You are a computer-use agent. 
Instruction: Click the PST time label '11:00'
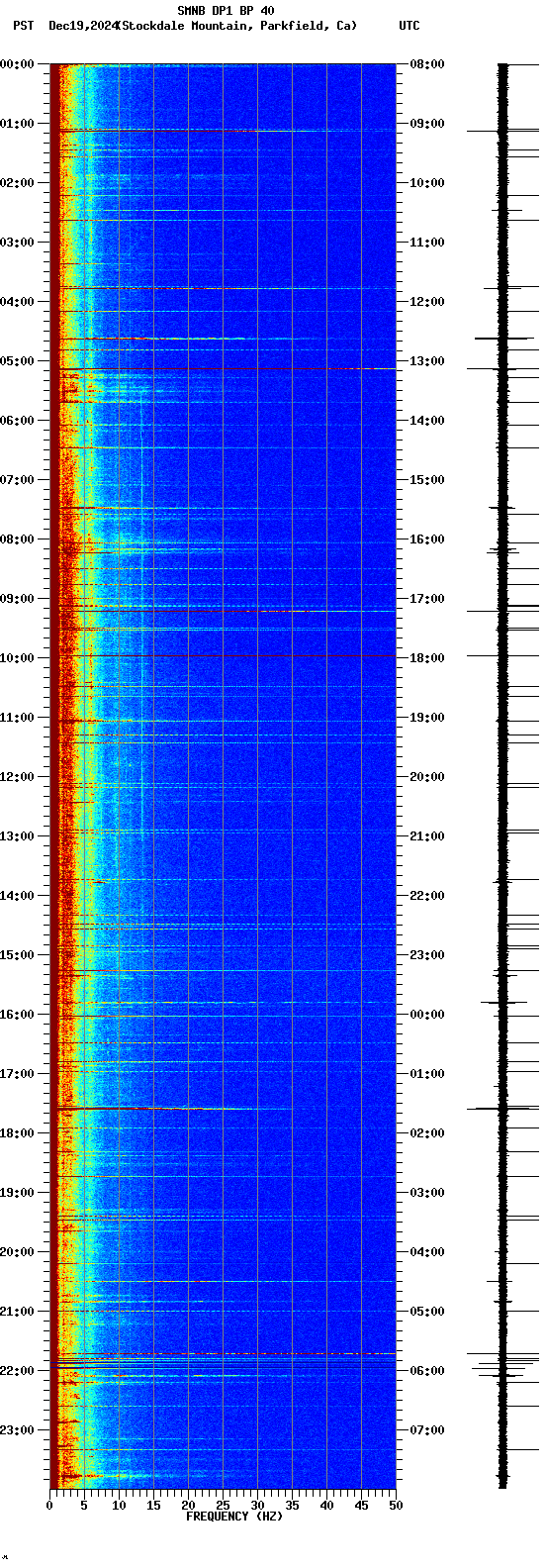17,718
